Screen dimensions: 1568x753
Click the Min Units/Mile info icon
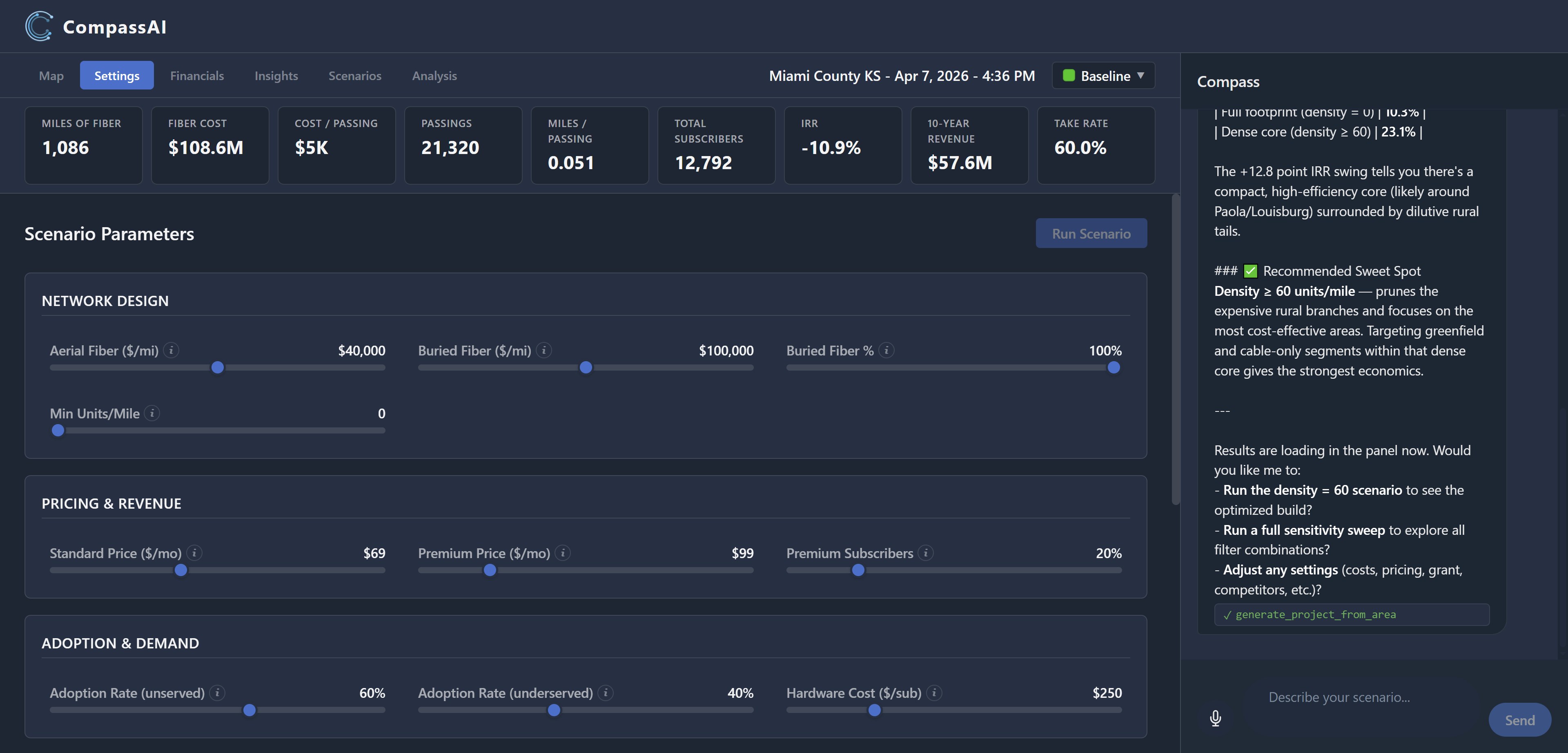pos(152,413)
